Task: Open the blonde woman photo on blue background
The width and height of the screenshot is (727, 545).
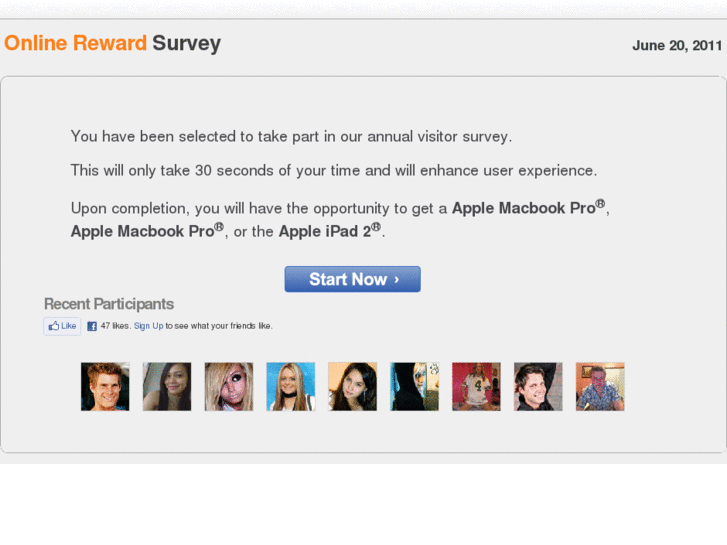Action: coord(291,387)
